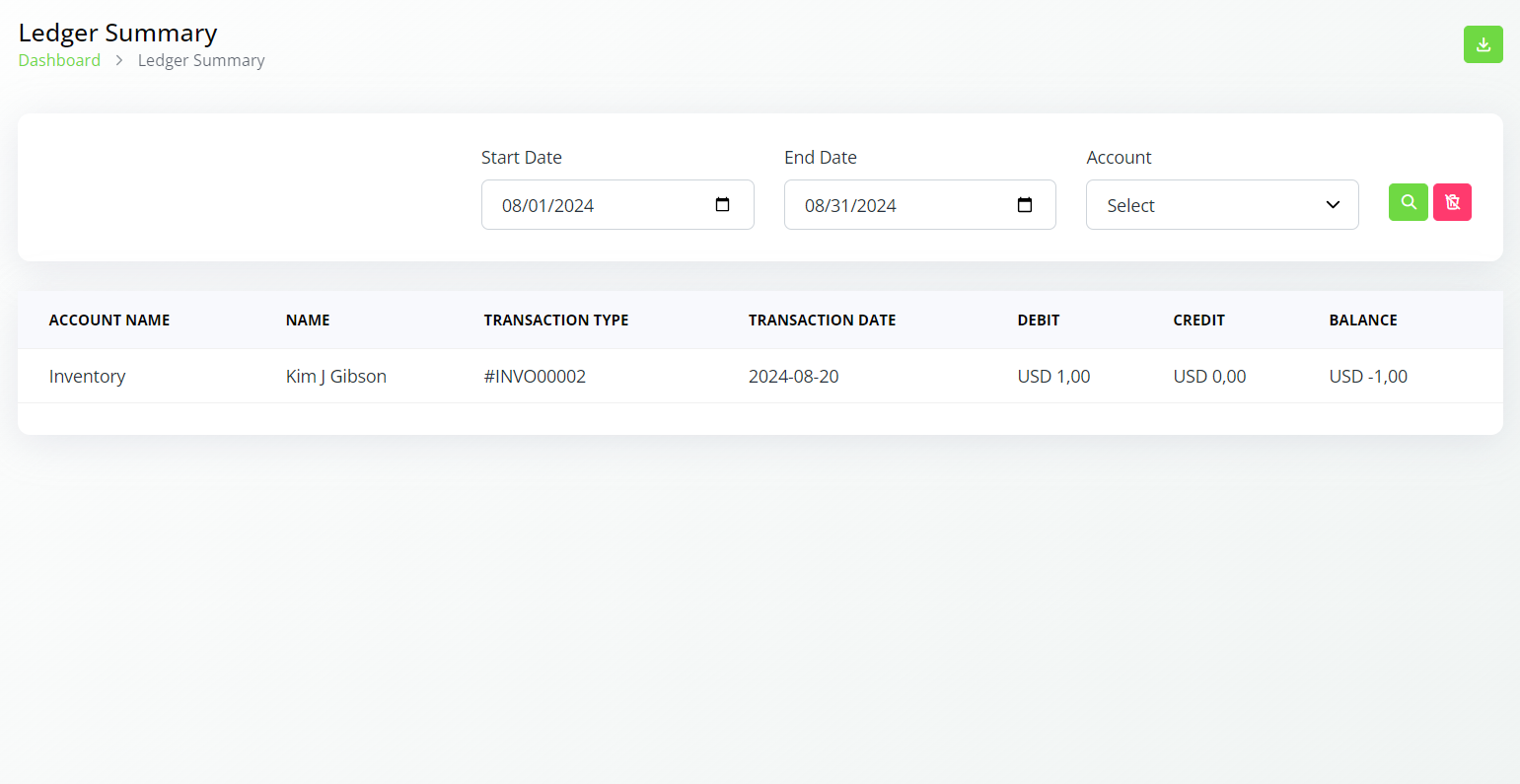
Task: Click the Inventory account row cell
Action: 87,376
